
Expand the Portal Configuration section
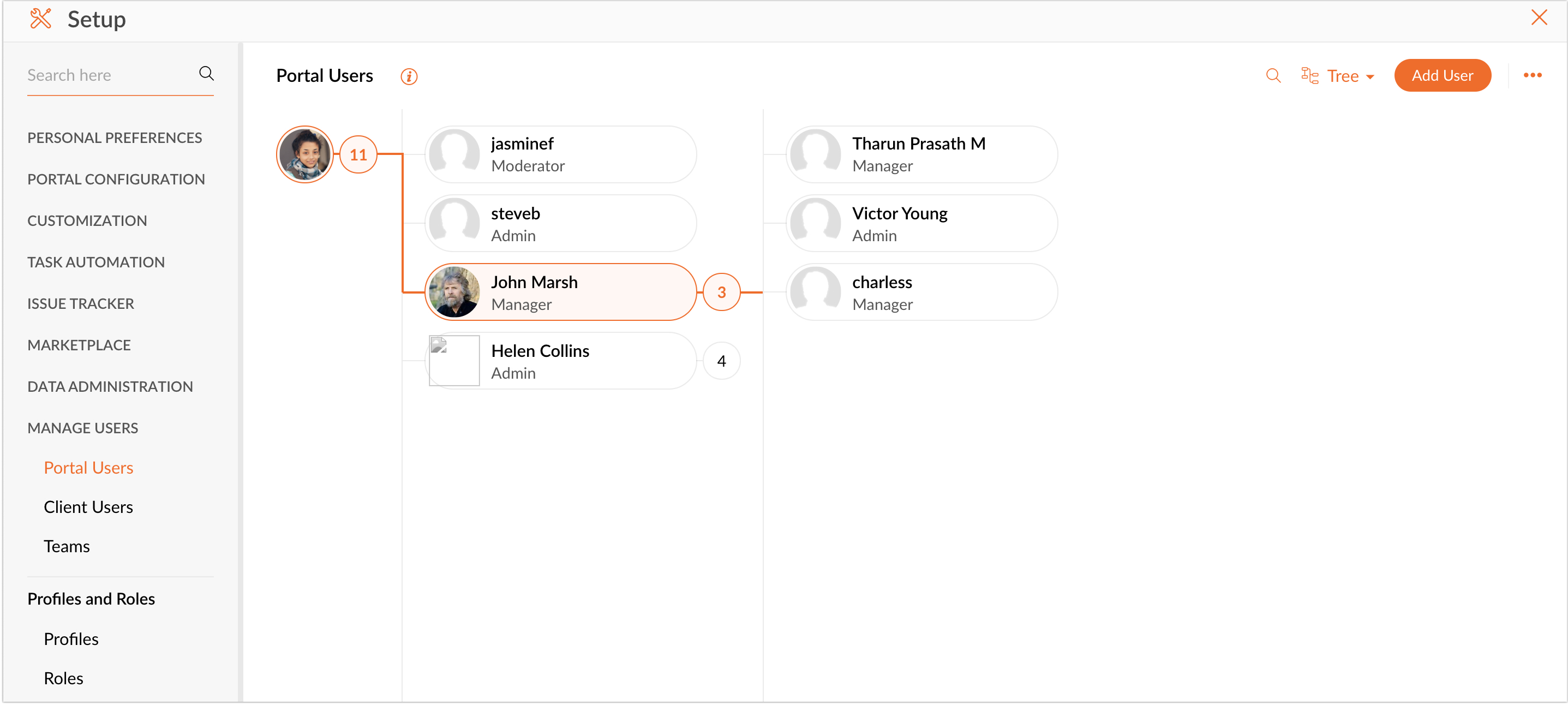116,180
